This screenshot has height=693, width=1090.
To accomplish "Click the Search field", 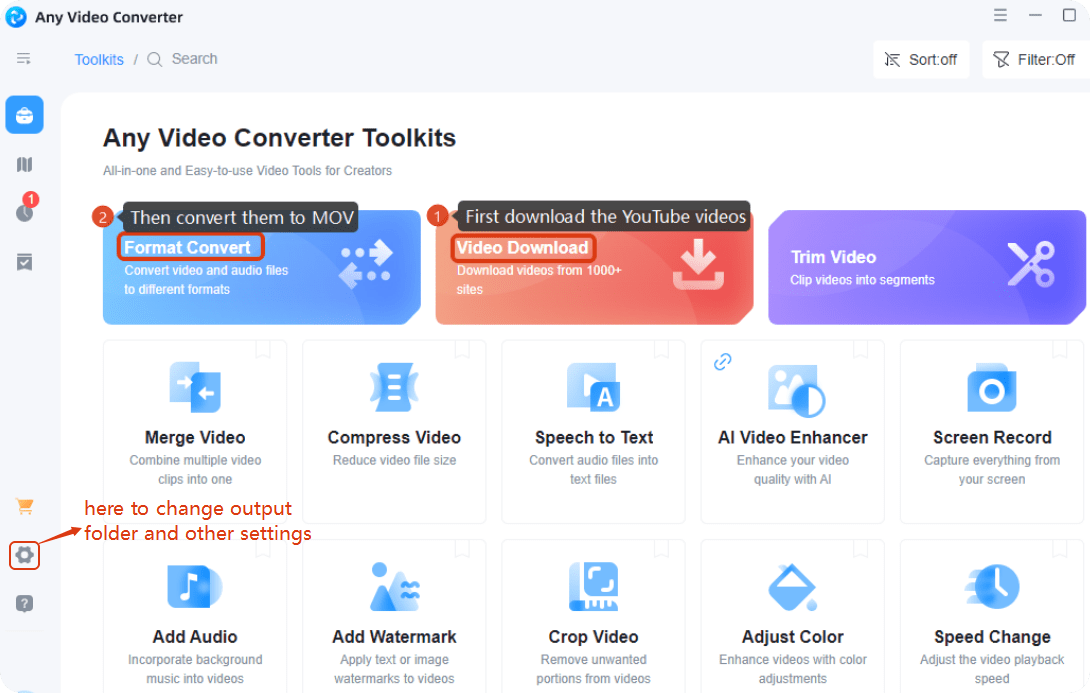I will (194, 59).
